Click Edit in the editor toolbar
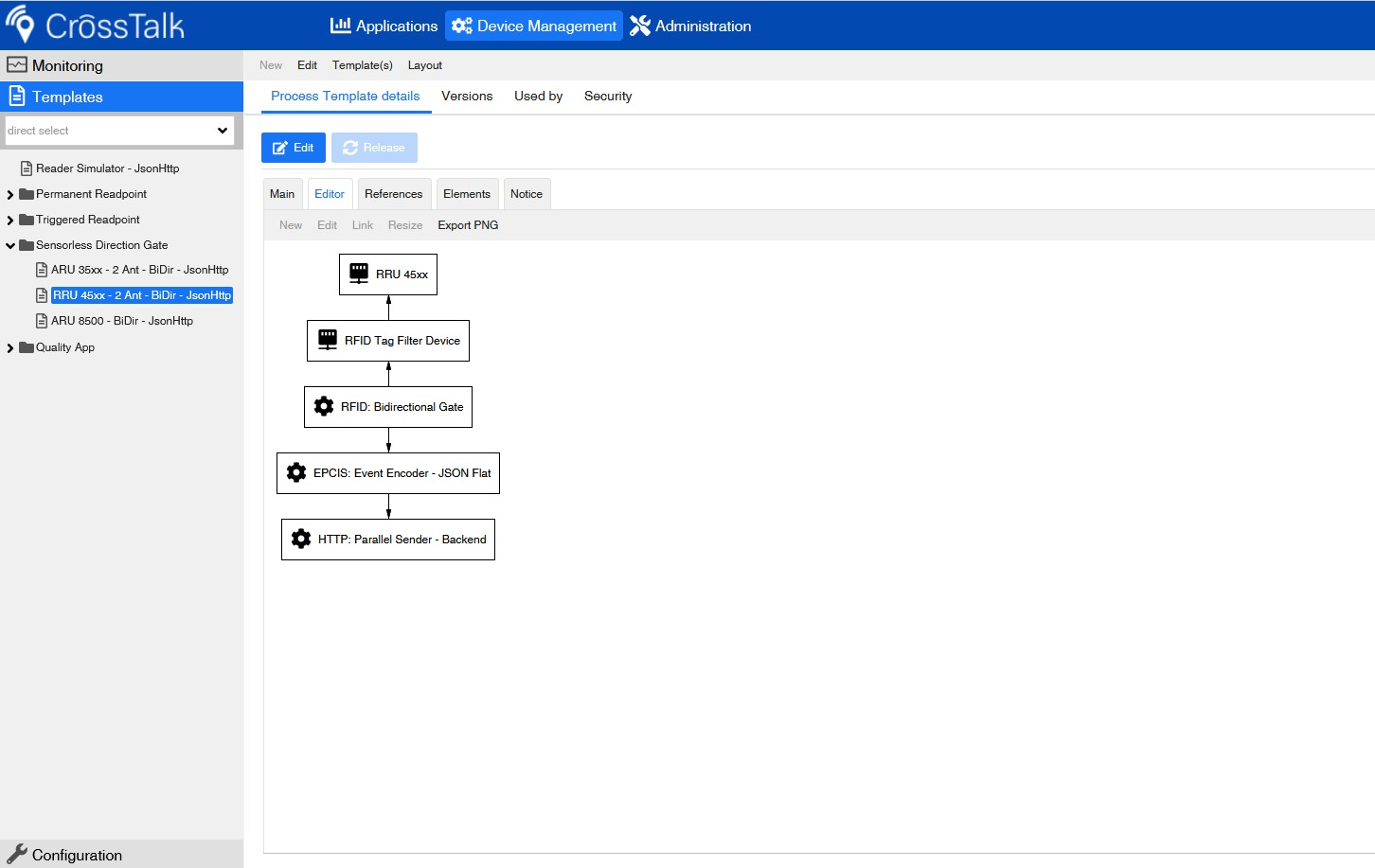Screen dimensions: 1375x868 coord(327,225)
